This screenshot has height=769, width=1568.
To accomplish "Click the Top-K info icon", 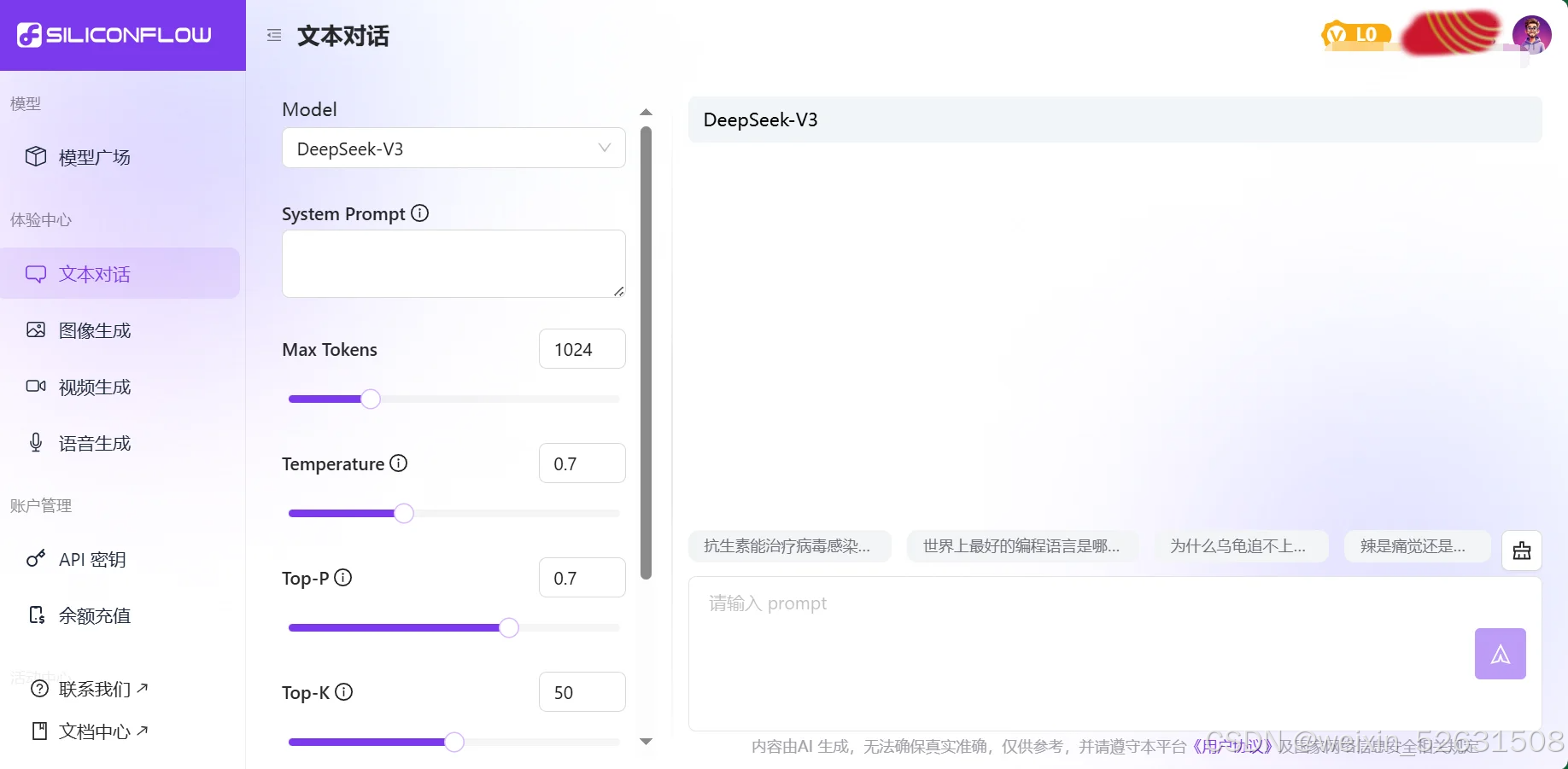I will (x=344, y=692).
